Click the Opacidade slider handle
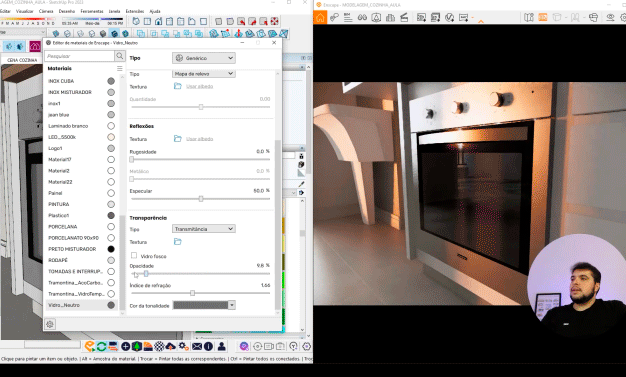The image size is (626, 377). pos(146,274)
